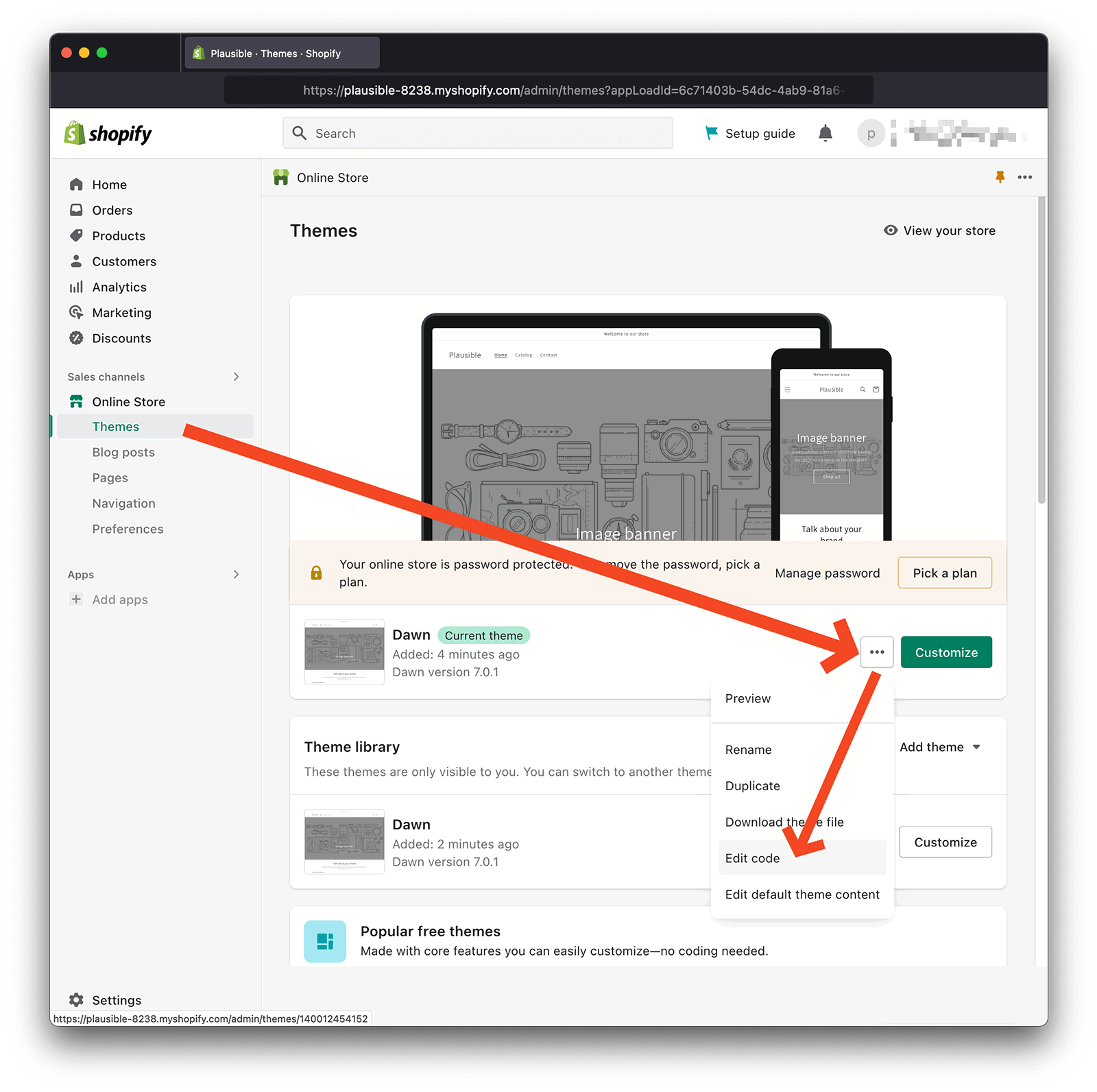Expand the Sales channels section
The height and width of the screenshot is (1092, 1097).
tap(236, 377)
